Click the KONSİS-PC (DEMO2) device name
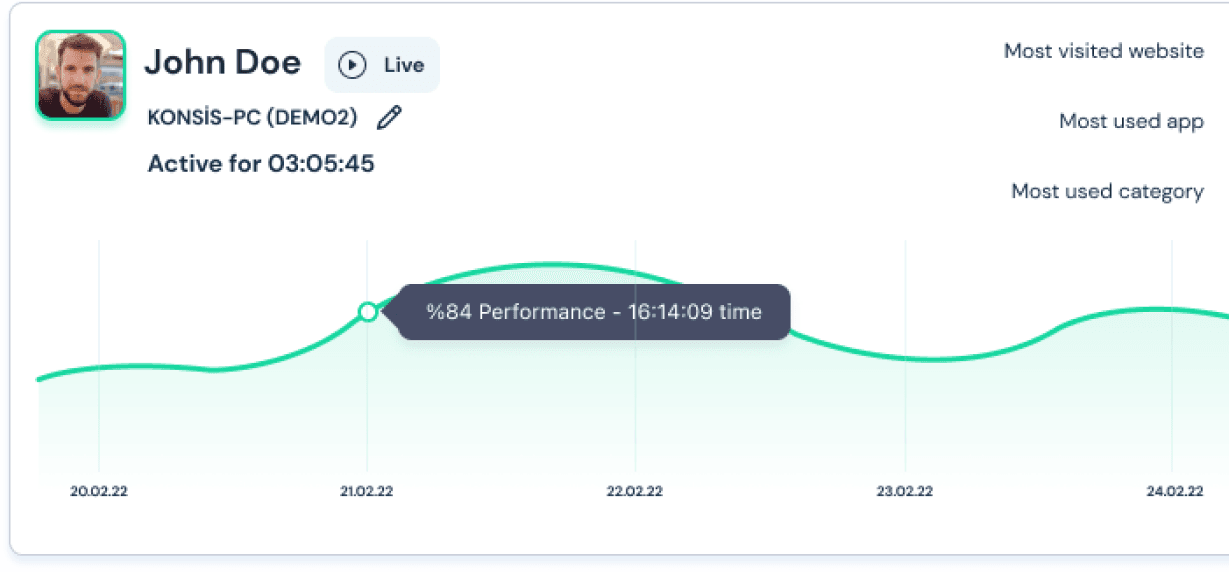 (252, 117)
